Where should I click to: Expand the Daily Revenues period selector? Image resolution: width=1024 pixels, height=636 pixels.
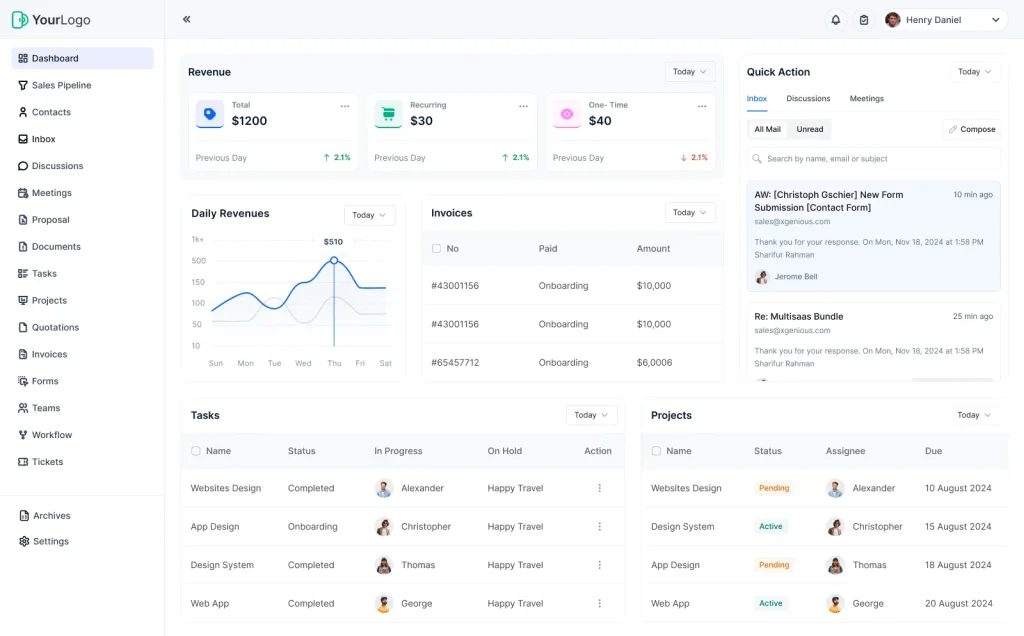pos(369,214)
